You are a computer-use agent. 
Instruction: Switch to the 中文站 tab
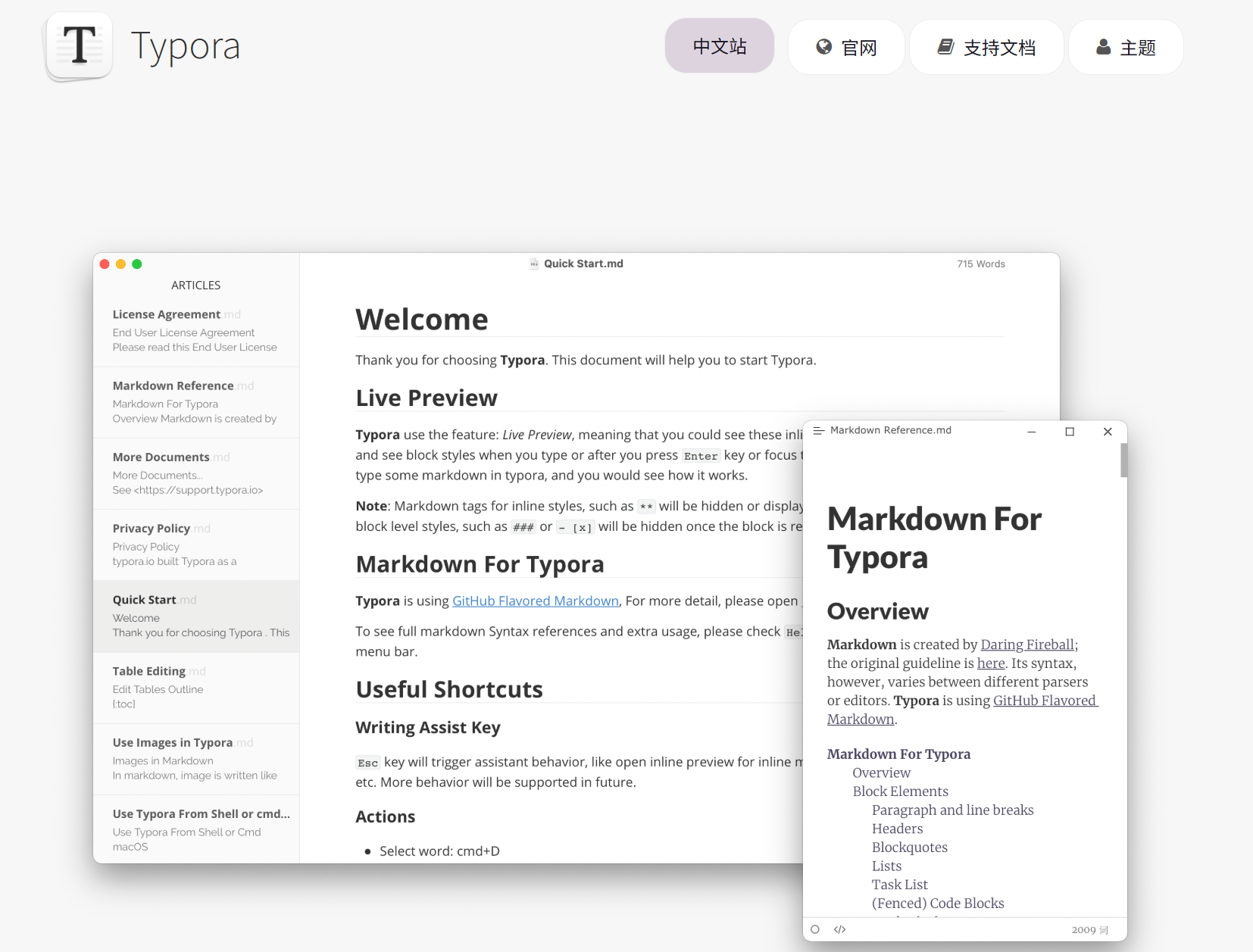(x=720, y=46)
